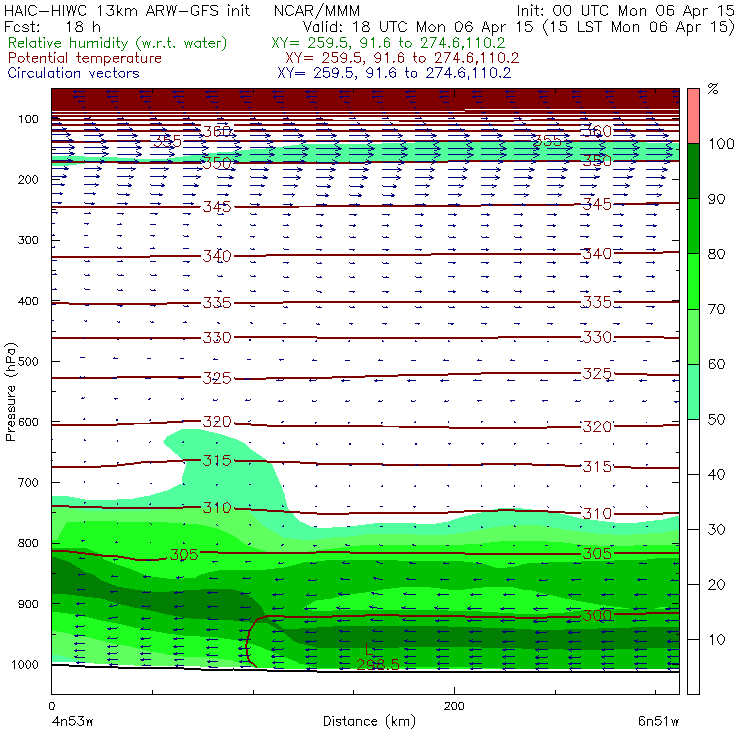Click the colorbar '40' tick label
This screenshot has height=740, width=740.
[716, 474]
